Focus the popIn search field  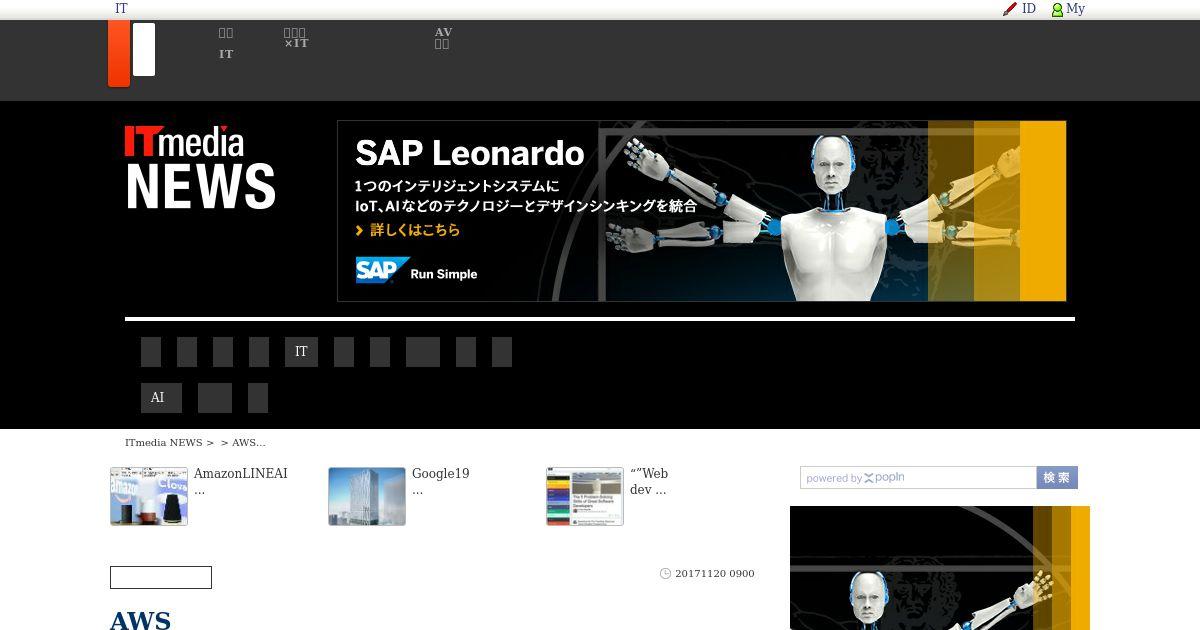pyautogui.click(x=918, y=478)
